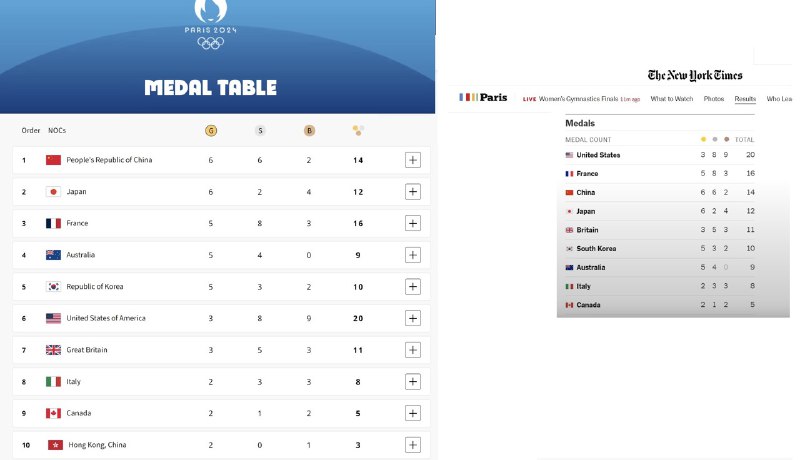Expand People's Republic of China row

413,160
